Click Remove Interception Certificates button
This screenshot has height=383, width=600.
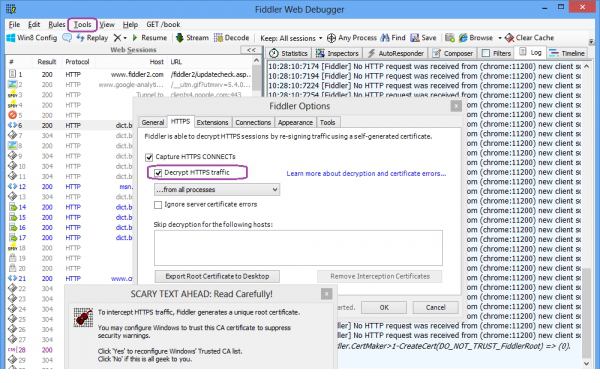380,276
